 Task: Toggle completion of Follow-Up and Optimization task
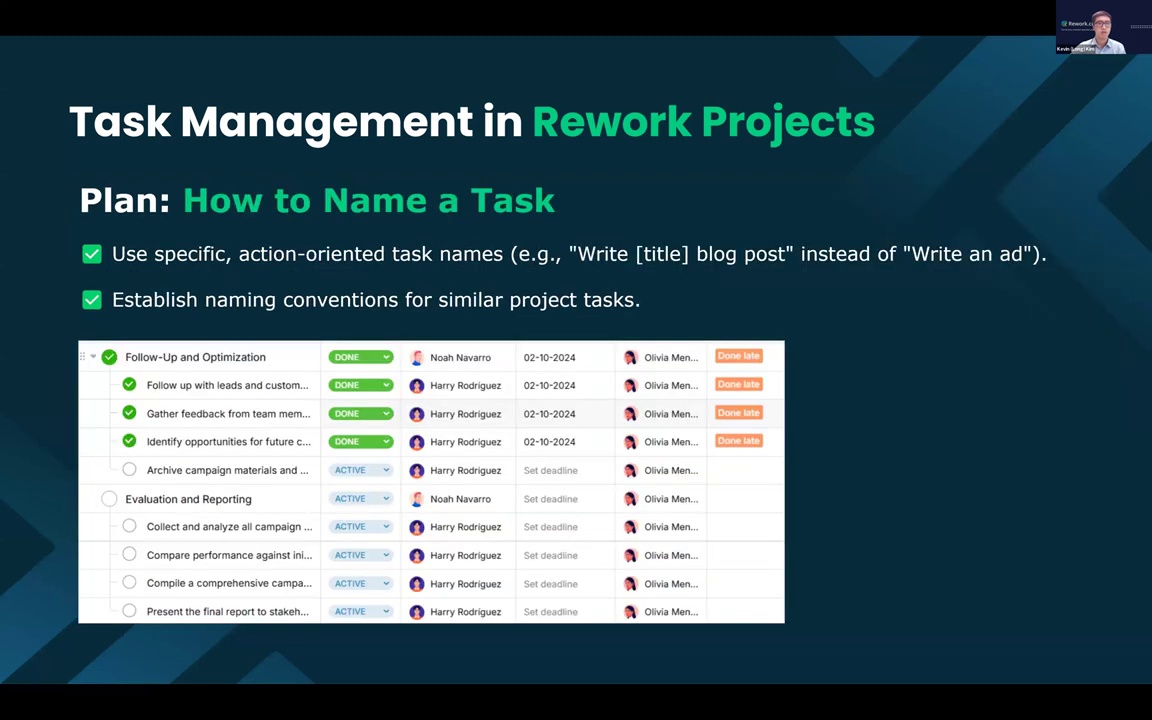(x=109, y=357)
